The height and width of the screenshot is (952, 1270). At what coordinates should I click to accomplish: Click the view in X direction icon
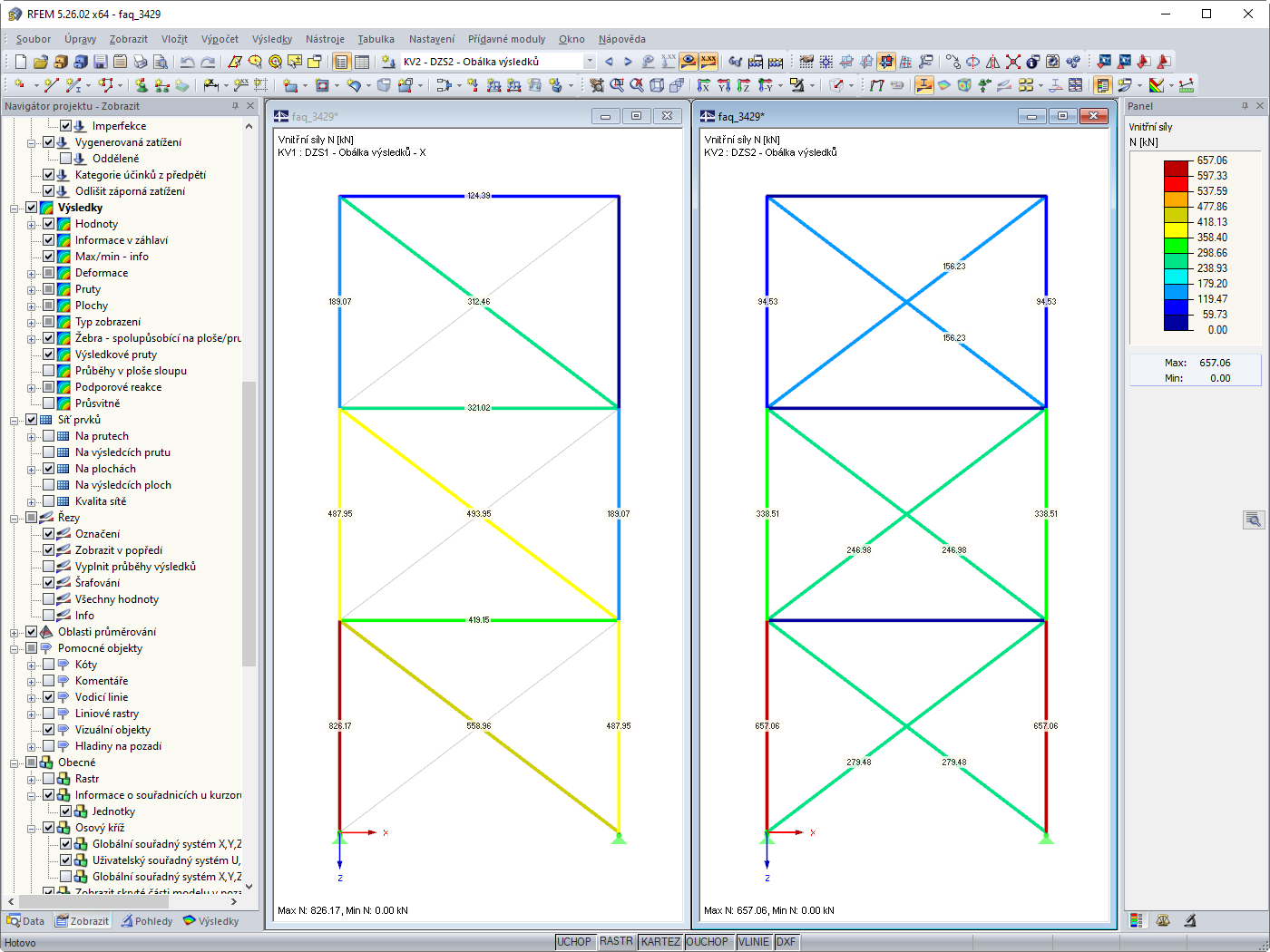pos(704,85)
